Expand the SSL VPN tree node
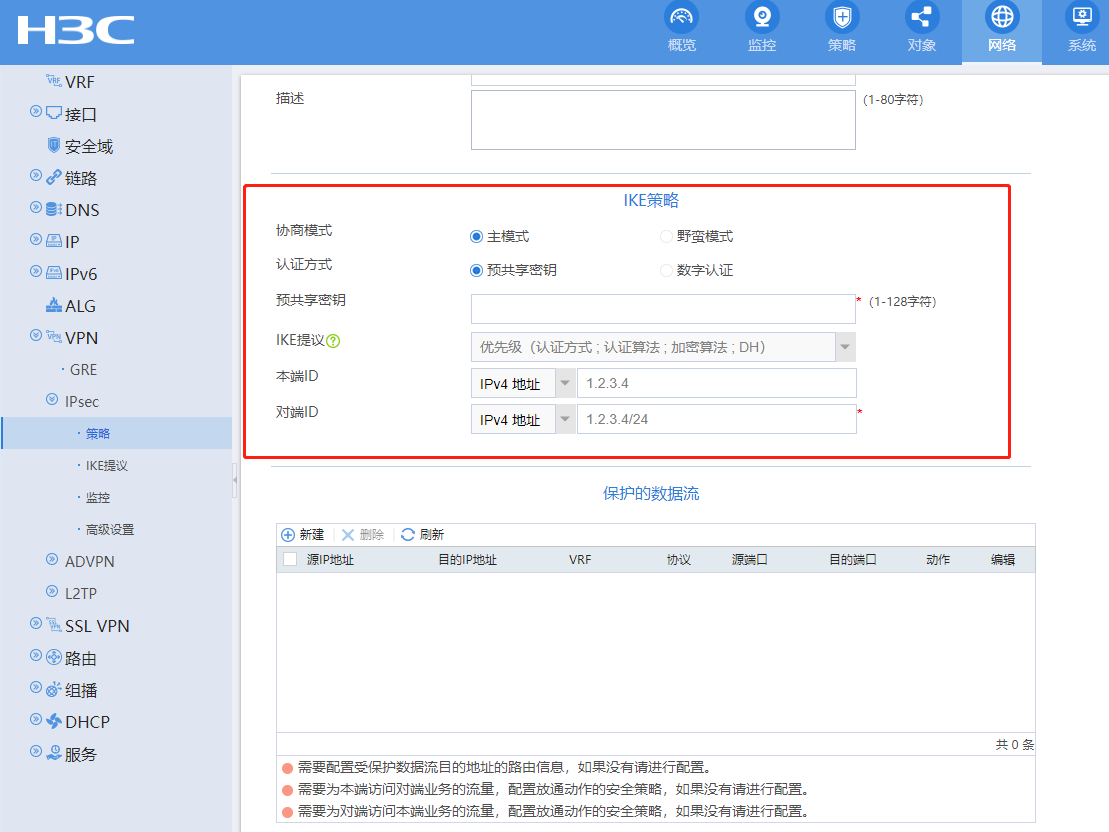The image size is (1109, 832). pos(36,625)
